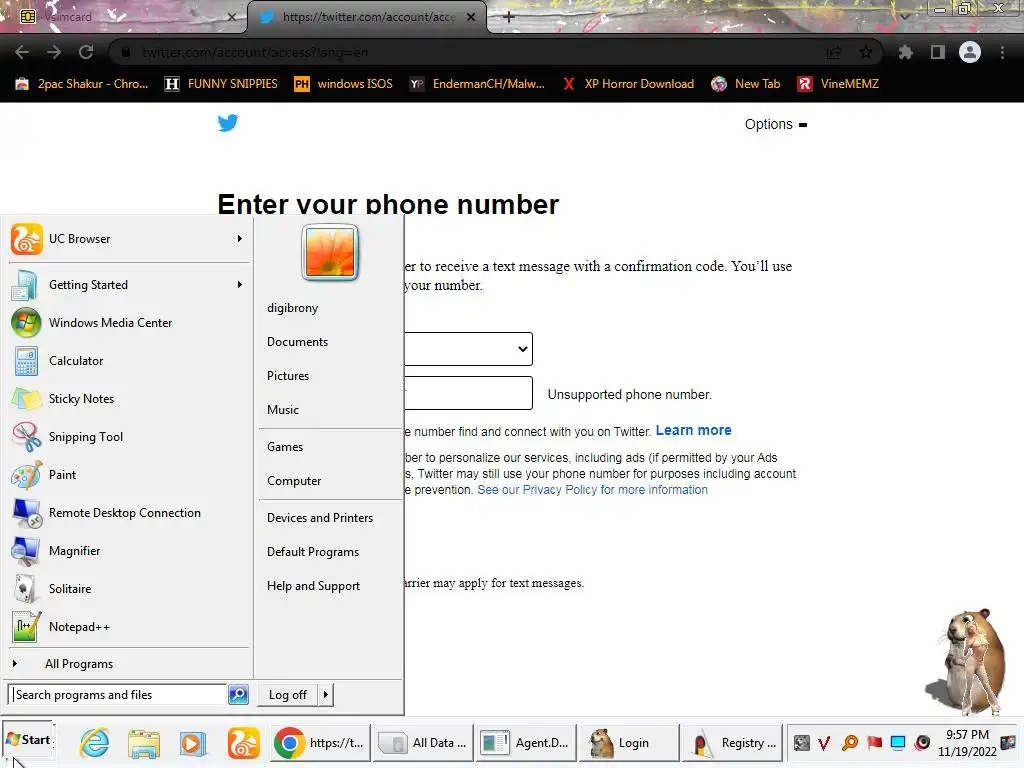Follow the Learn more link
Image resolution: width=1024 pixels, height=768 pixels.
[x=694, y=430]
